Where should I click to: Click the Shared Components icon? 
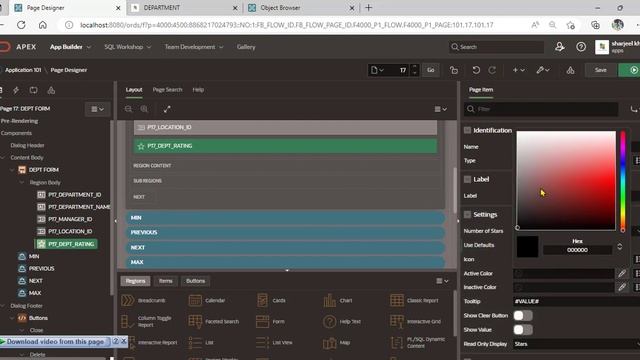(570, 70)
